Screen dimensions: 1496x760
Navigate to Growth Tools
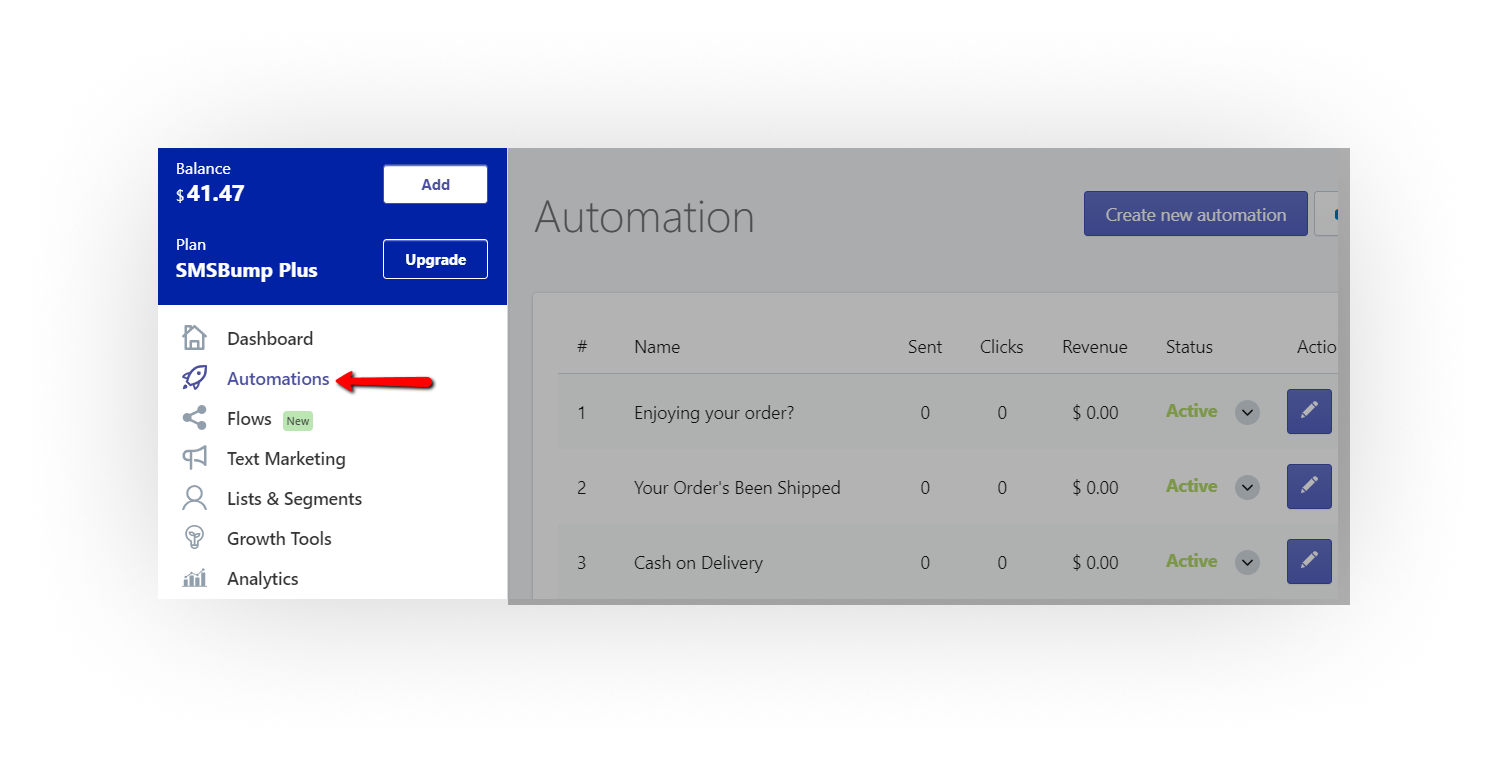[279, 539]
